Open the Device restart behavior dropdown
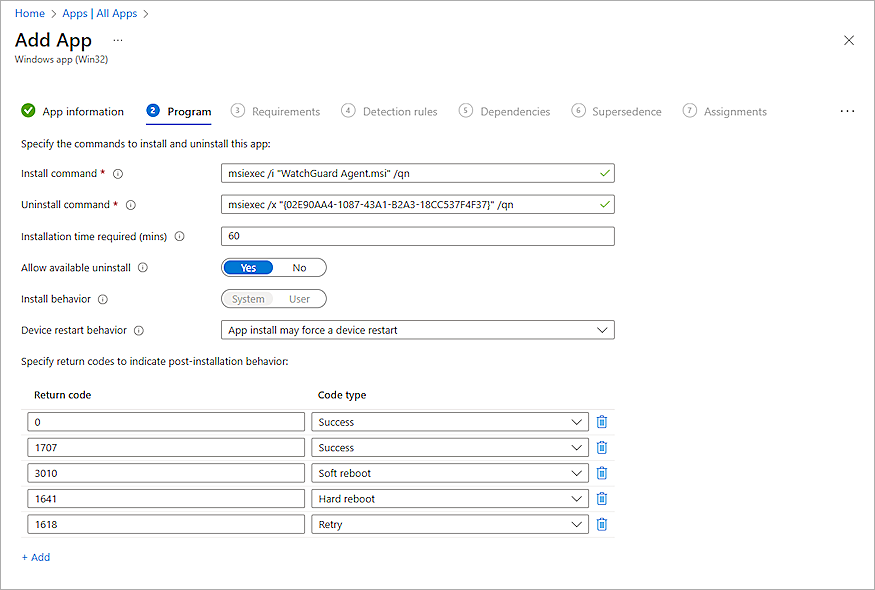 coord(417,330)
